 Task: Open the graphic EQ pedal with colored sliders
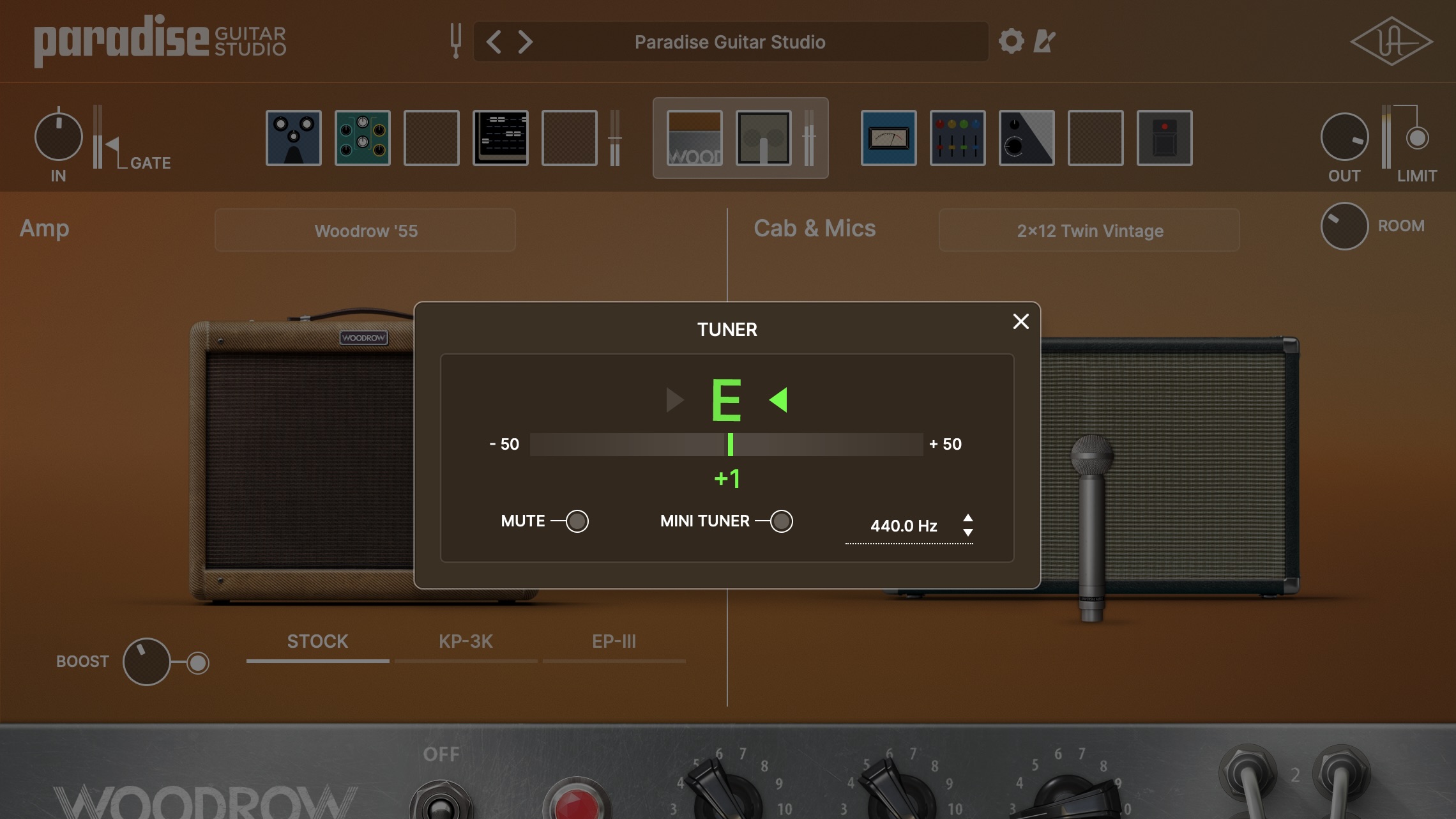[x=957, y=138]
